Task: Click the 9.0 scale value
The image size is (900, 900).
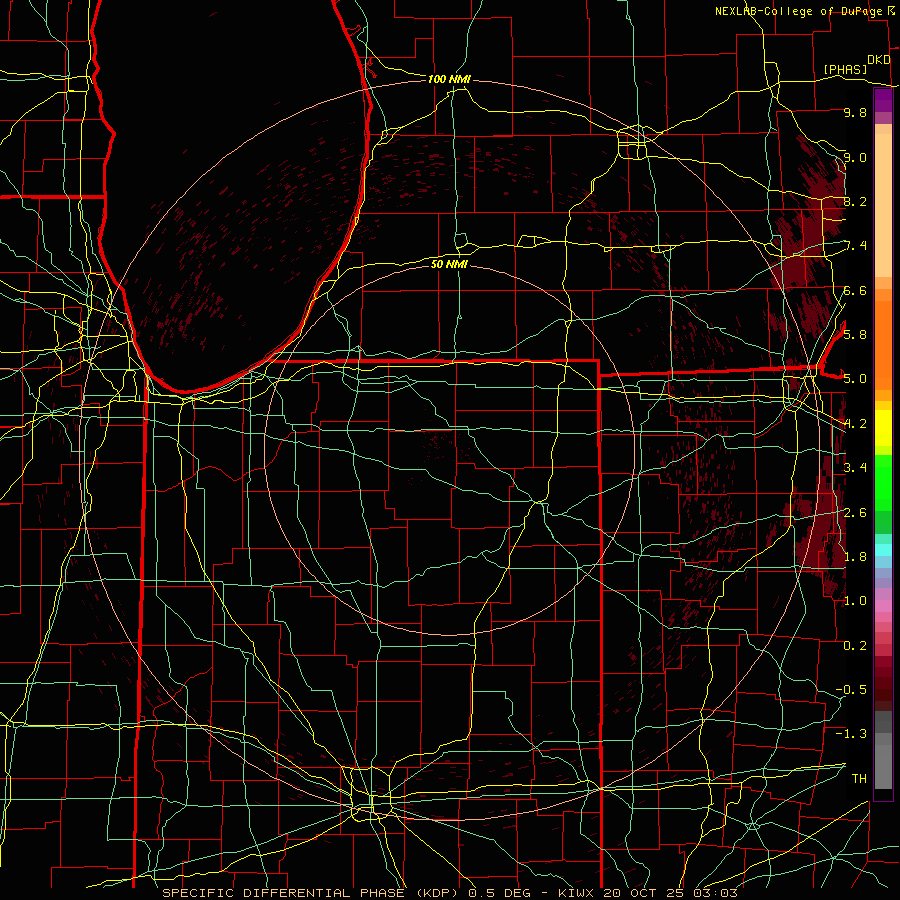Action: coord(855,157)
